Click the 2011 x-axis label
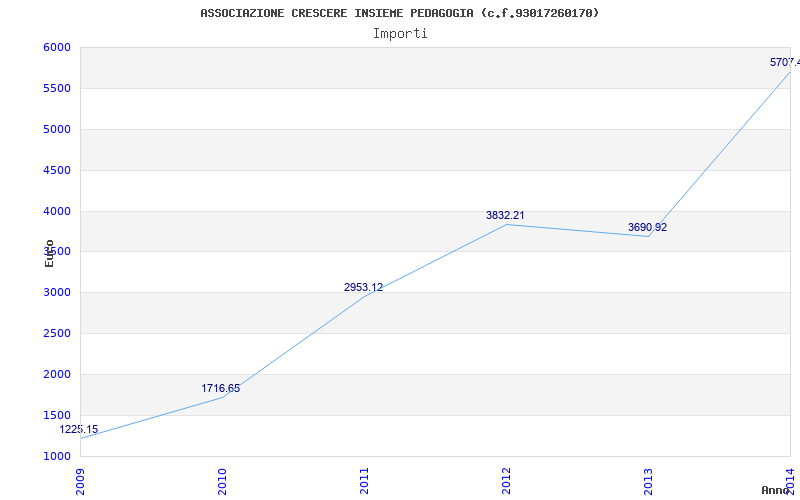The height and width of the screenshot is (500, 800). (x=364, y=481)
